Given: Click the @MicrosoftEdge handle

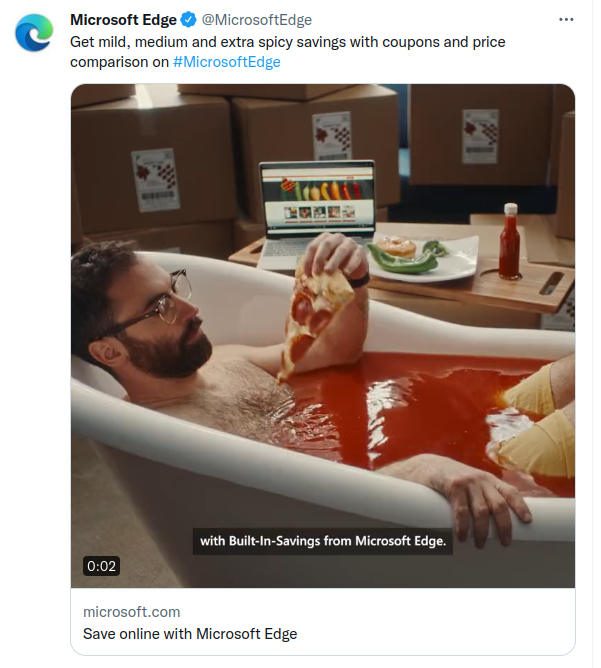Looking at the screenshot, I should pyautogui.click(x=256, y=20).
